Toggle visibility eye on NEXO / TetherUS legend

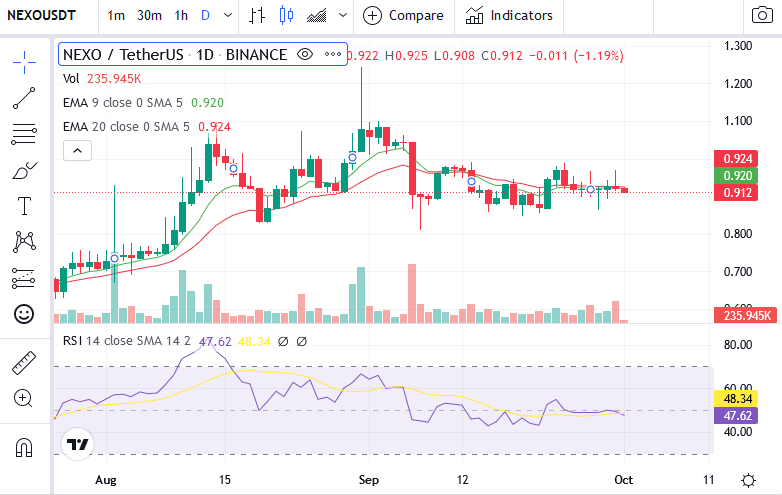coord(305,54)
